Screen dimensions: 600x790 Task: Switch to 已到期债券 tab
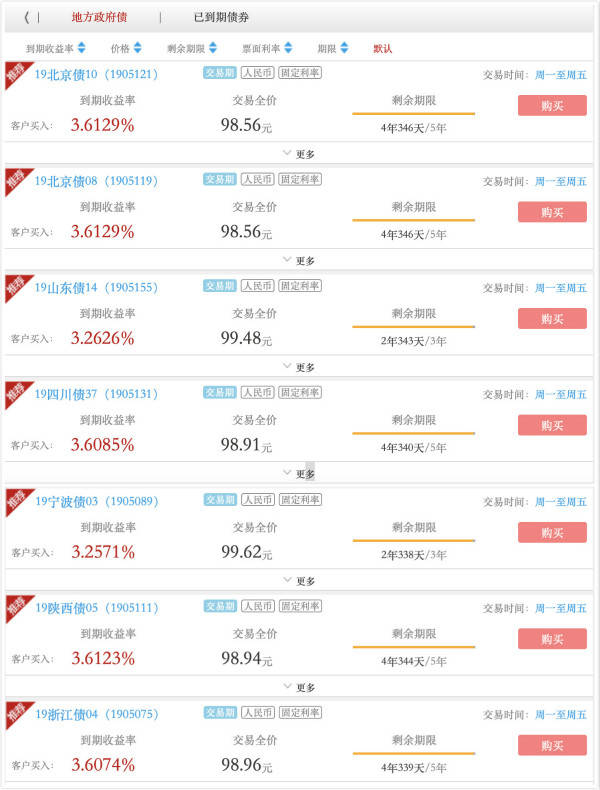[x=221, y=17]
